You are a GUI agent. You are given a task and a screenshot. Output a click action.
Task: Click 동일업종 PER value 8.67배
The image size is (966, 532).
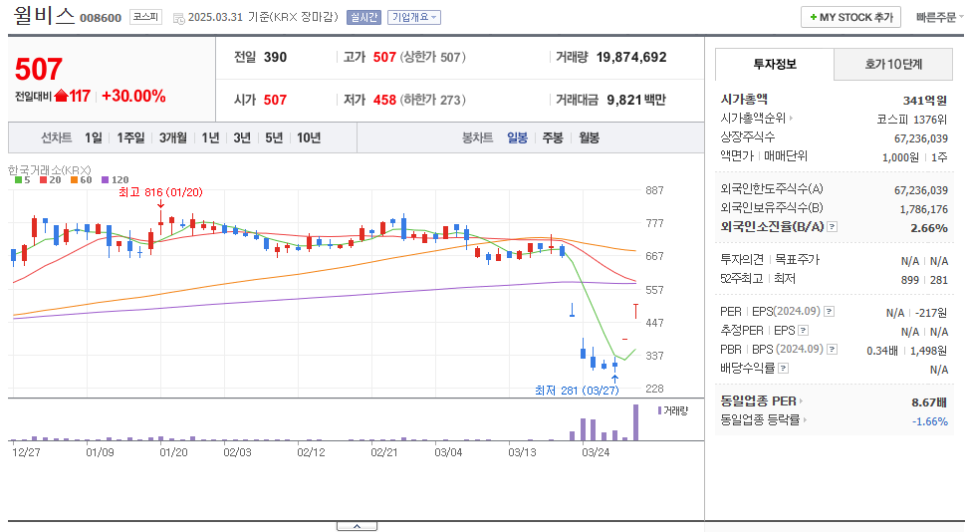pyautogui.click(x=929, y=402)
